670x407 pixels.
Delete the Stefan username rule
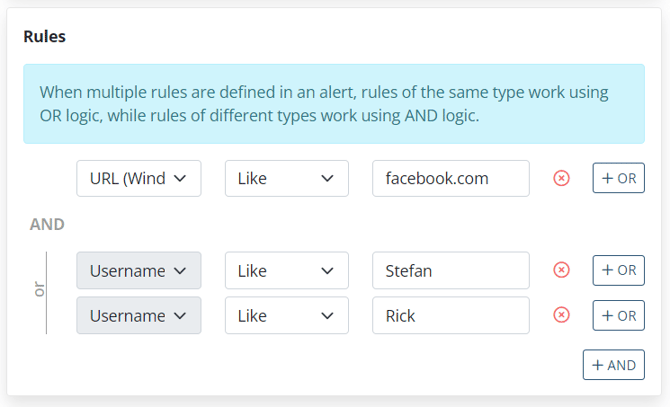(562, 270)
